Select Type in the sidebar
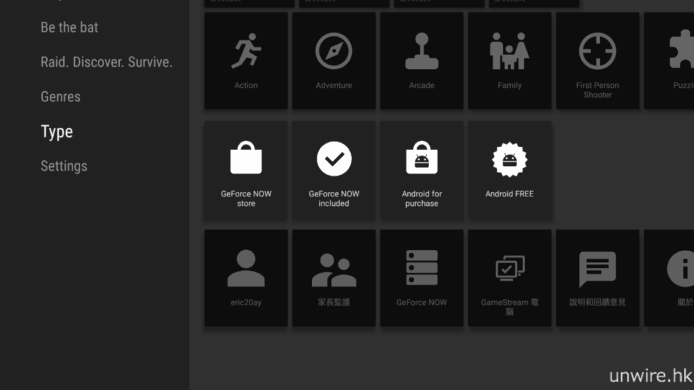694x390 pixels. (x=57, y=131)
